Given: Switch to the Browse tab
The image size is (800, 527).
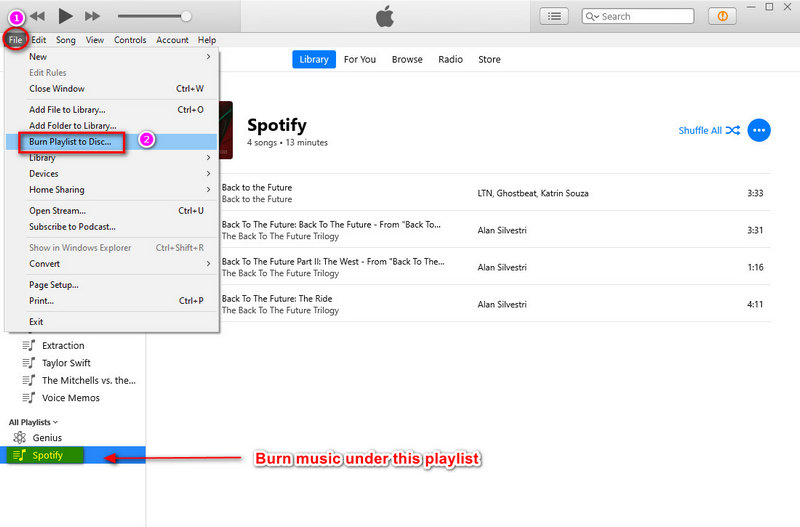Looking at the screenshot, I should point(407,59).
